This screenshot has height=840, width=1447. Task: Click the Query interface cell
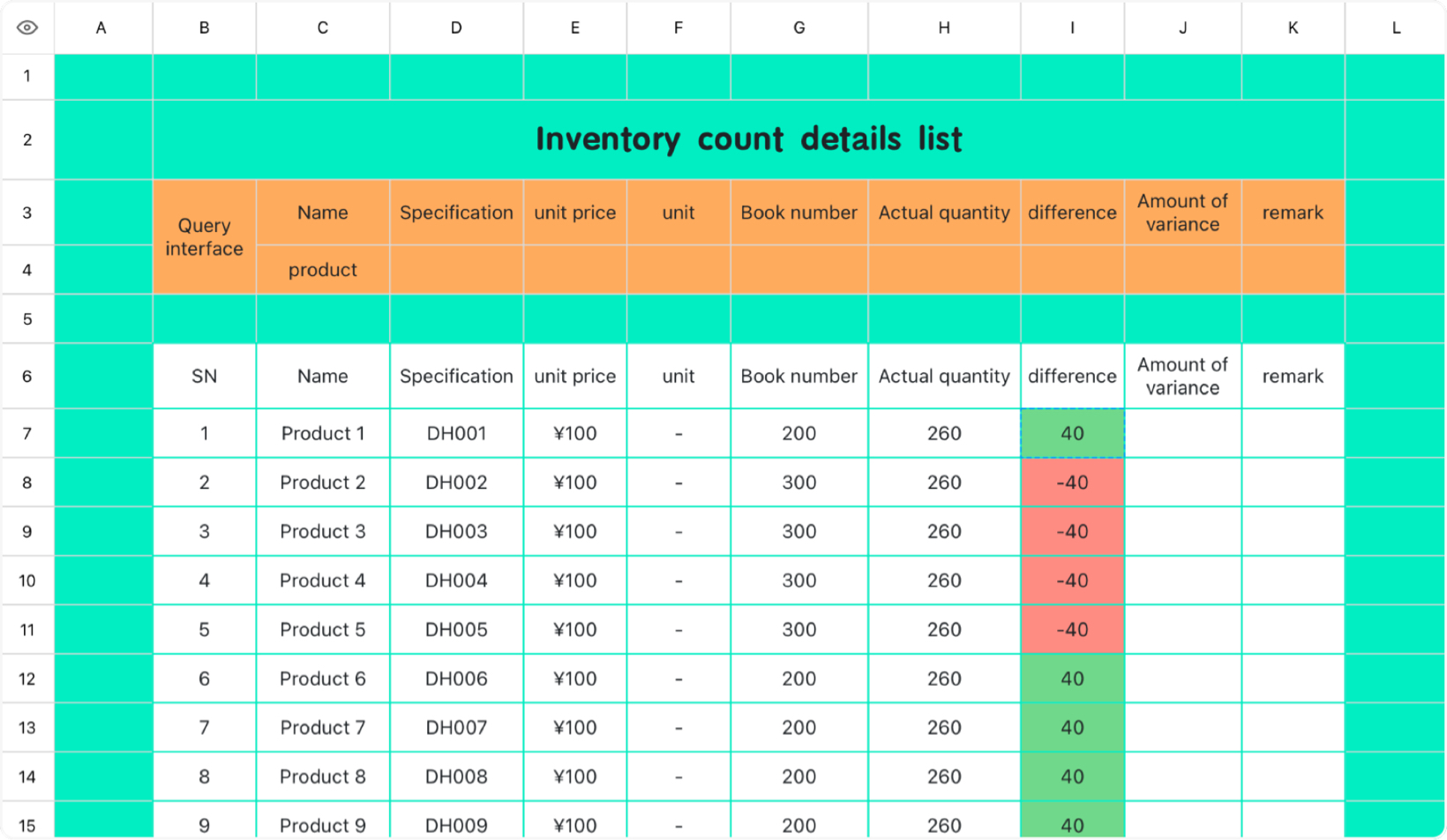click(x=205, y=236)
